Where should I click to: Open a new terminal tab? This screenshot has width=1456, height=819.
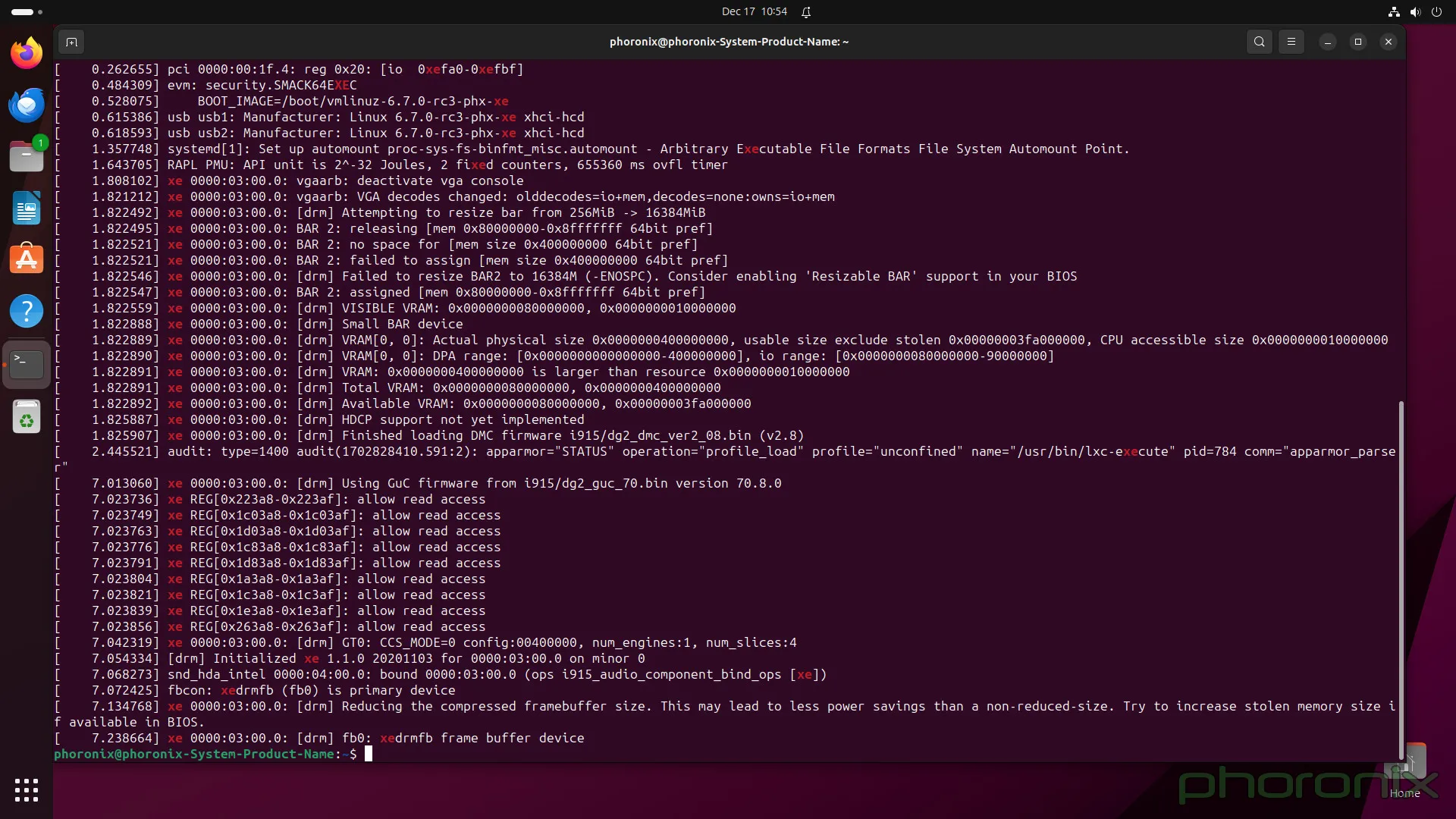point(71,42)
